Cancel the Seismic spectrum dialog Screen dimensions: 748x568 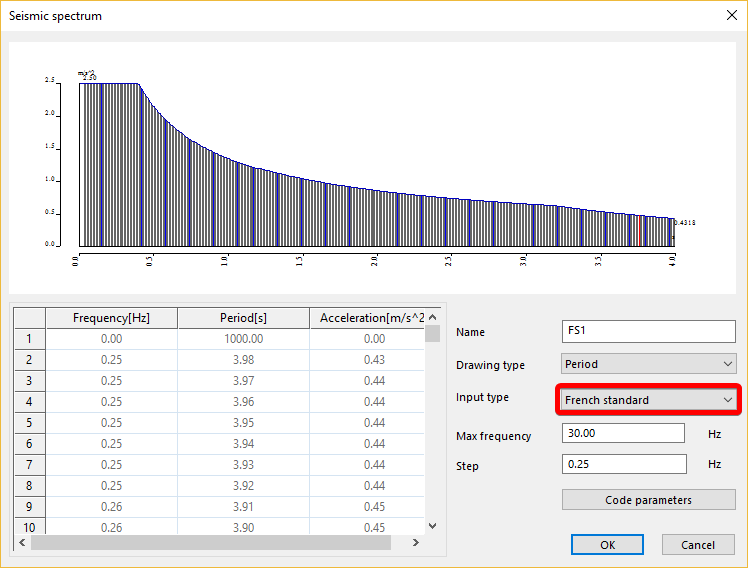tap(698, 545)
